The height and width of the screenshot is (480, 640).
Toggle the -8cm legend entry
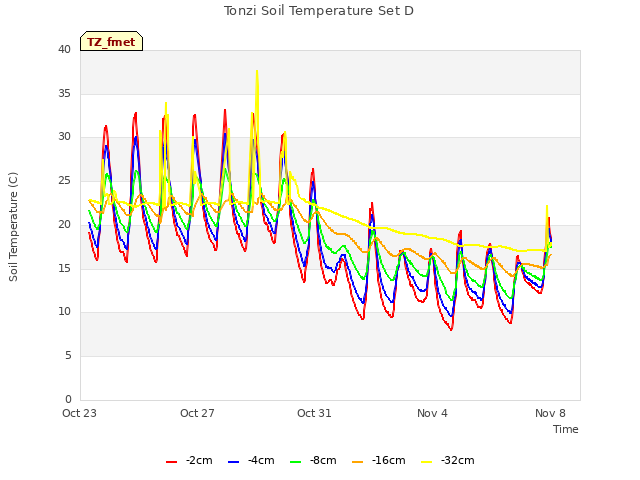click(313, 461)
